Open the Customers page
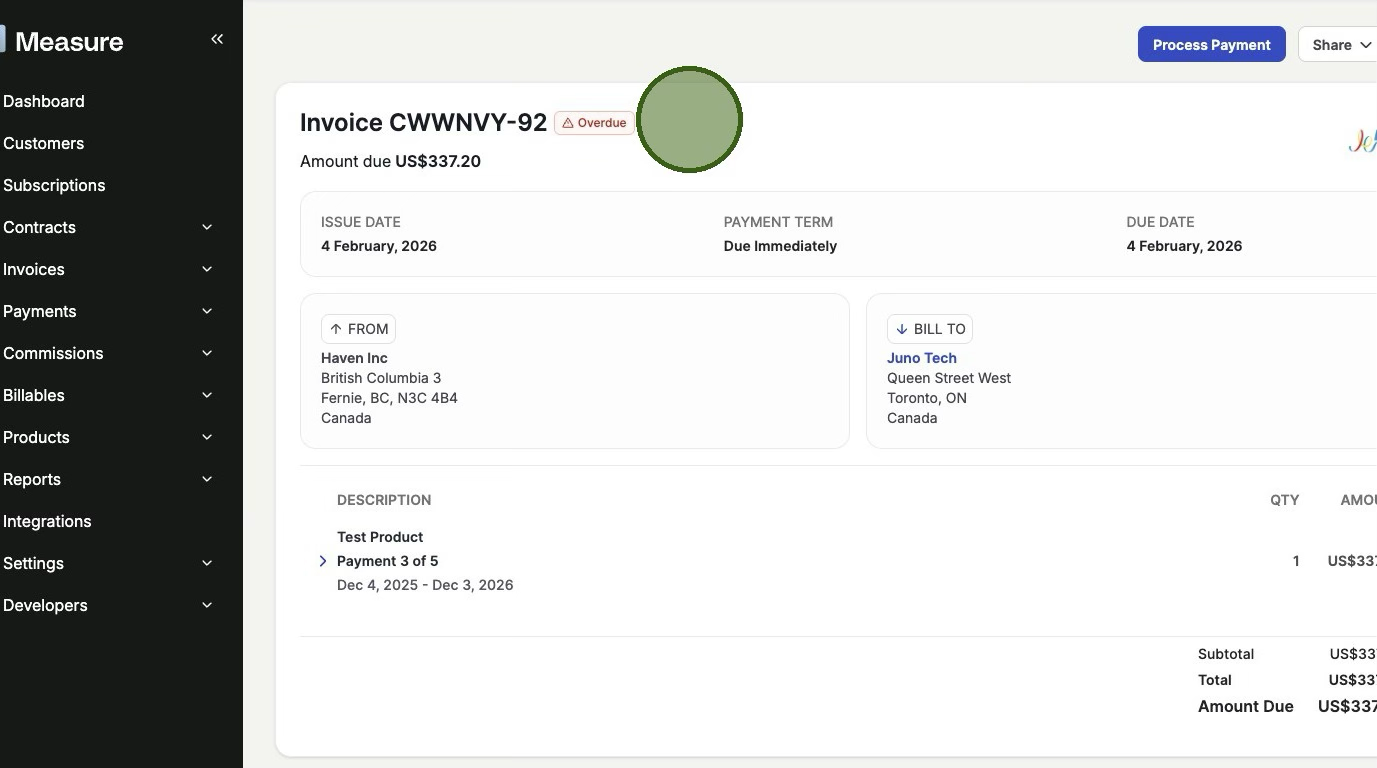1377x768 pixels. click(44, 143)
